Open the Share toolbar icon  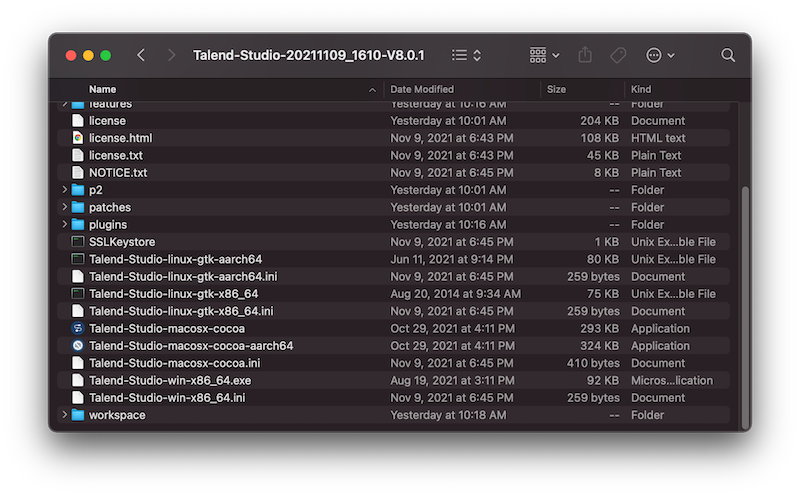586,55
